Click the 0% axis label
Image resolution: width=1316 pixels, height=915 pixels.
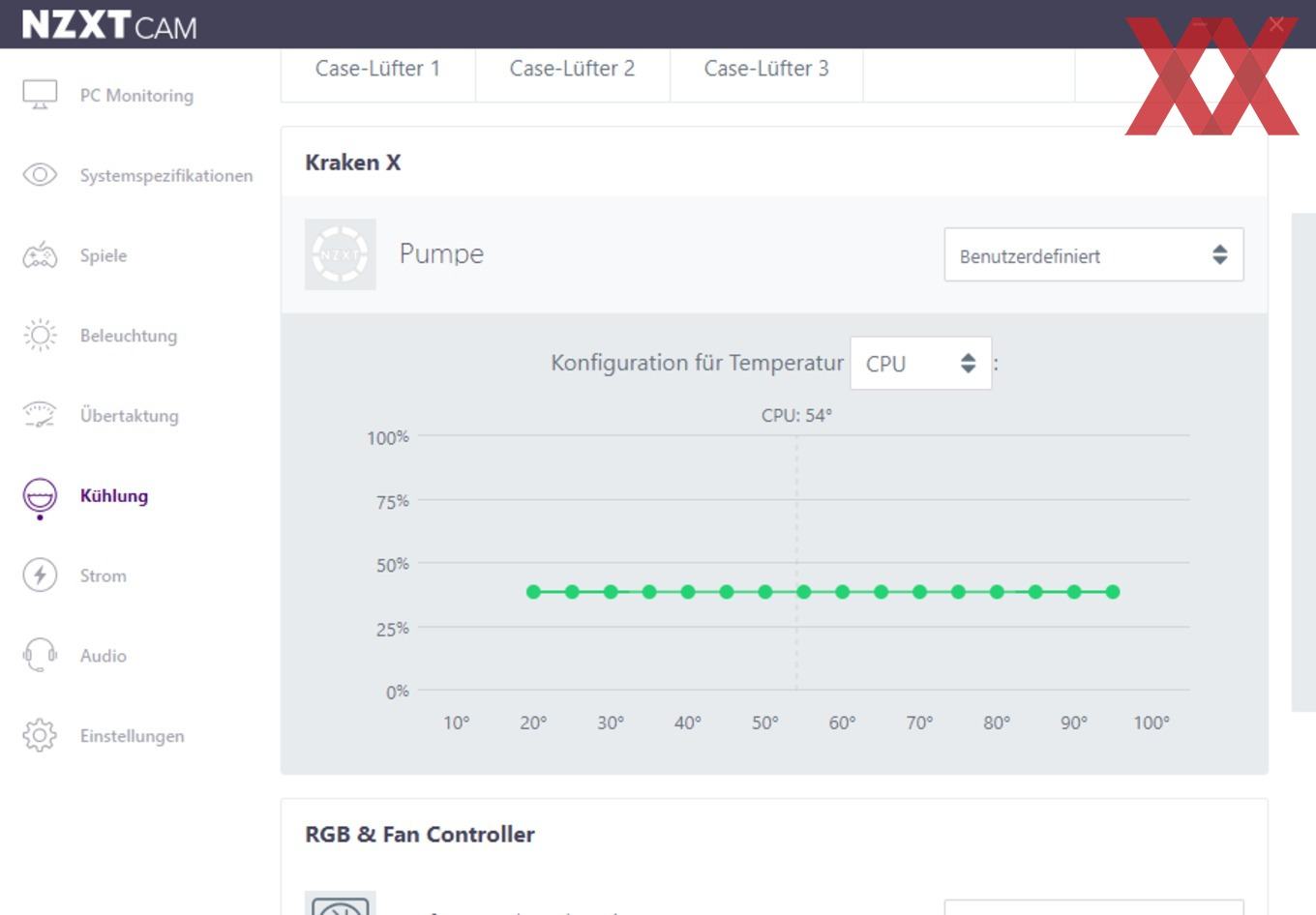(398, 693)
